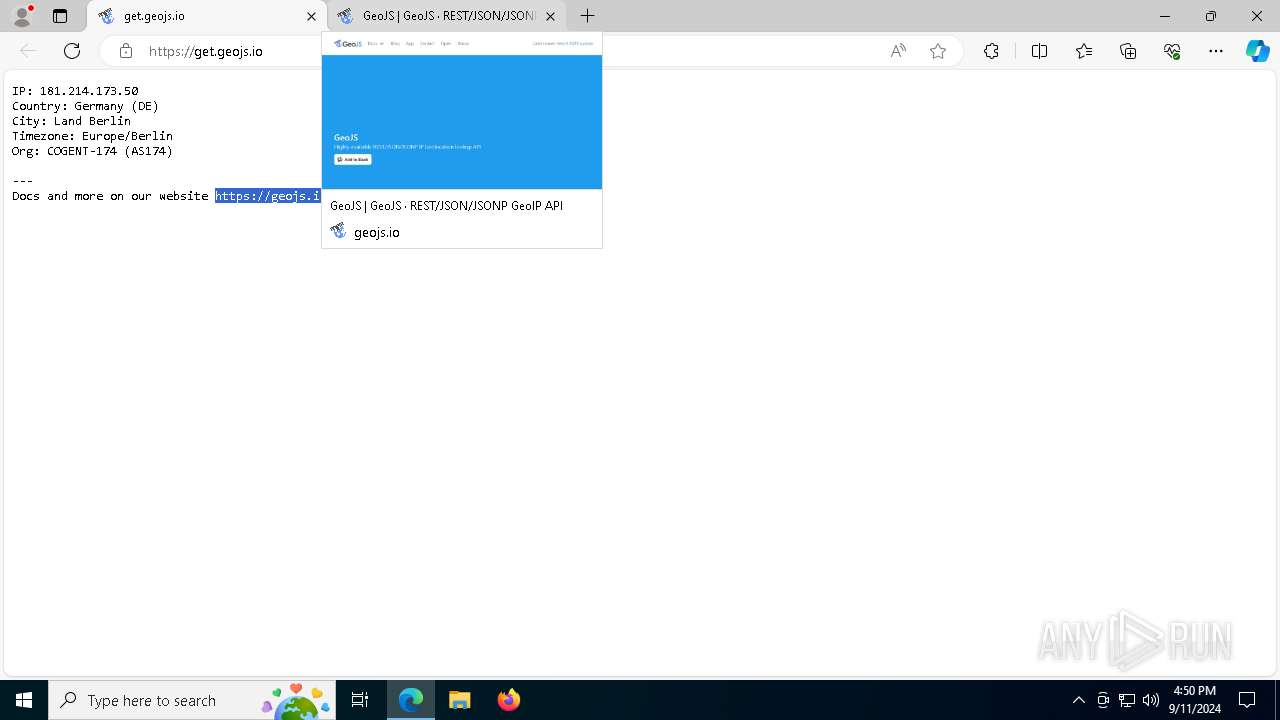Start Read aloud for this page

(x=898, y=51)
